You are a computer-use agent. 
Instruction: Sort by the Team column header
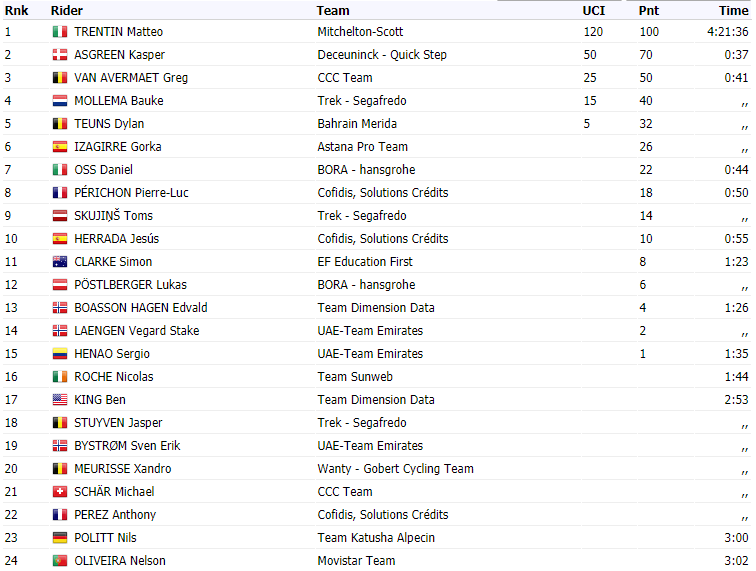333,10
